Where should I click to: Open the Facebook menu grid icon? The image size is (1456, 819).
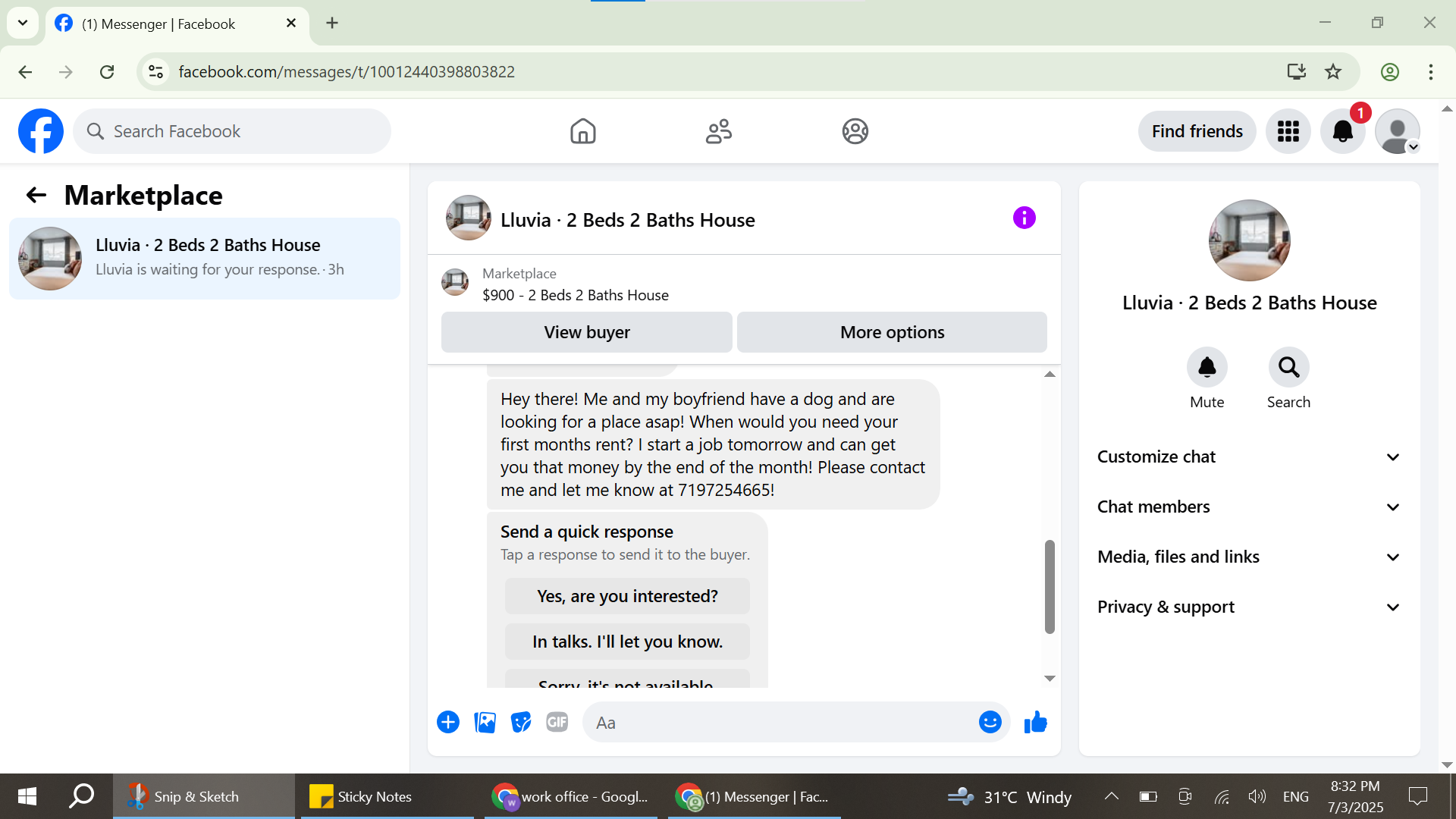pos(1288,131)
